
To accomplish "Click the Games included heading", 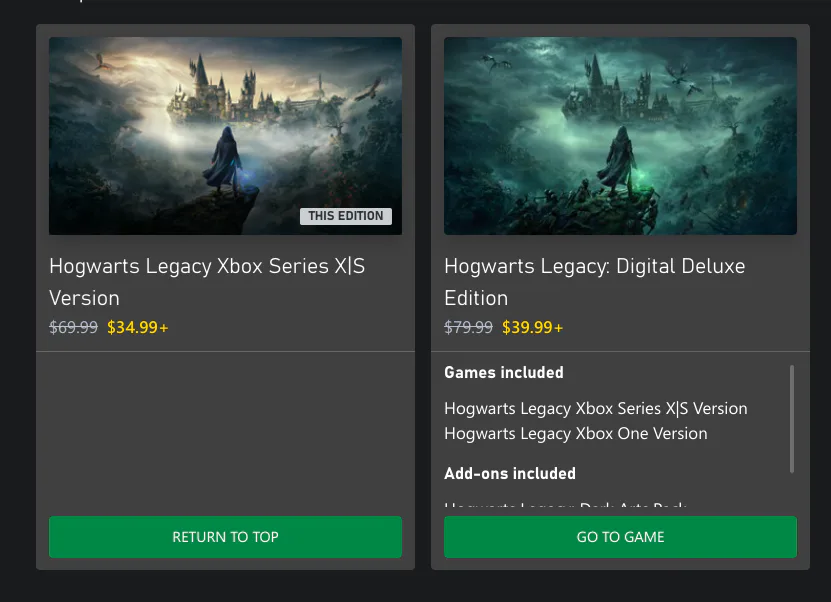I will tap(504, 373).
